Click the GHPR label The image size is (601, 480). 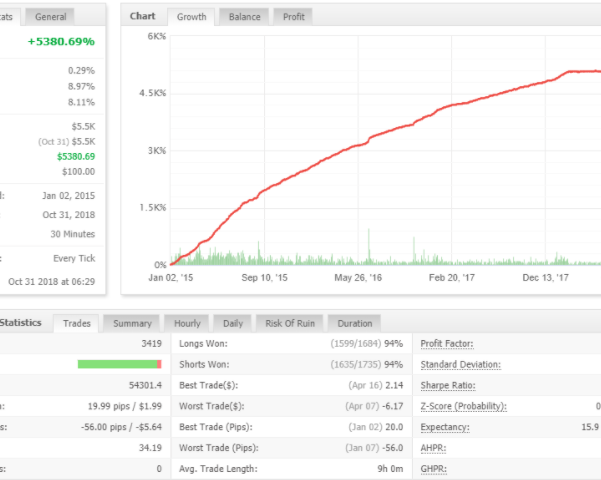click(434, 469)
